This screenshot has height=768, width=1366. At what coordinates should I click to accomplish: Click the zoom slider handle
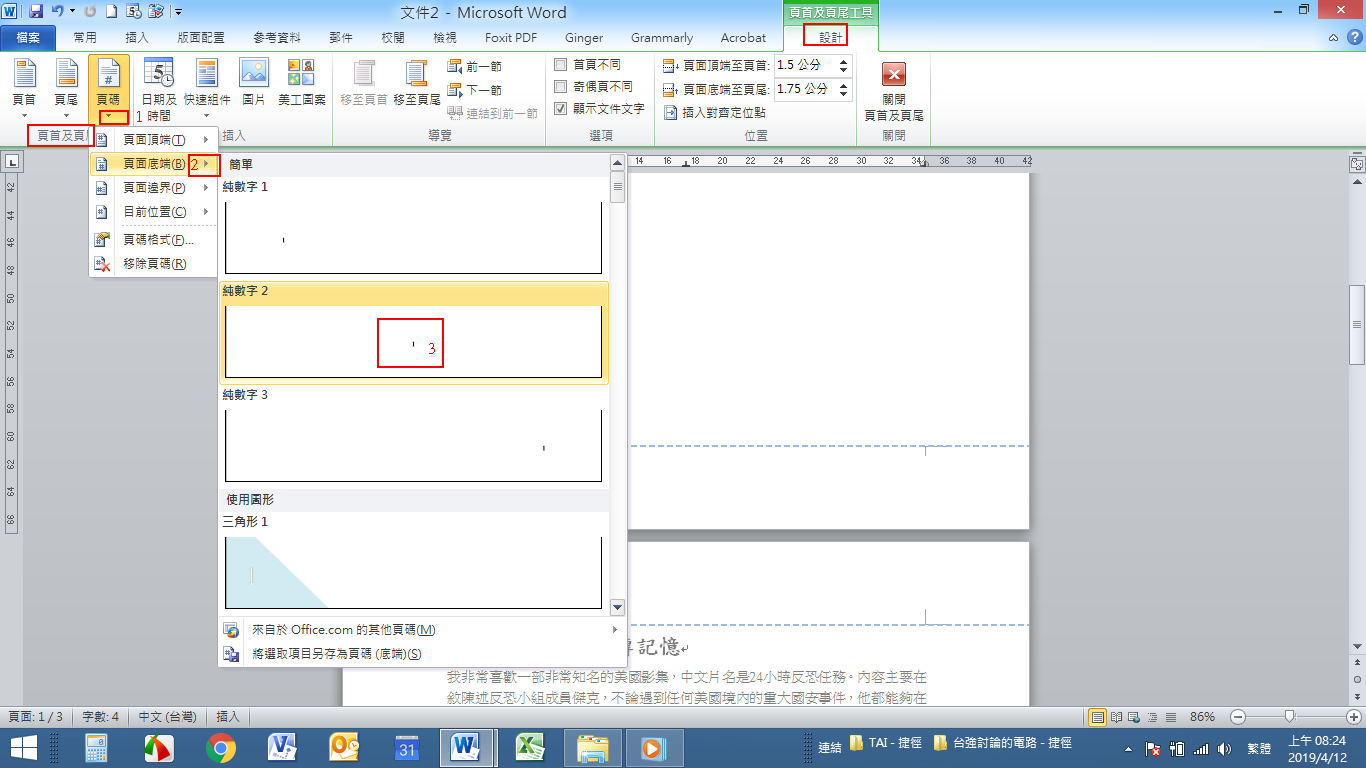click(1290, 717)
